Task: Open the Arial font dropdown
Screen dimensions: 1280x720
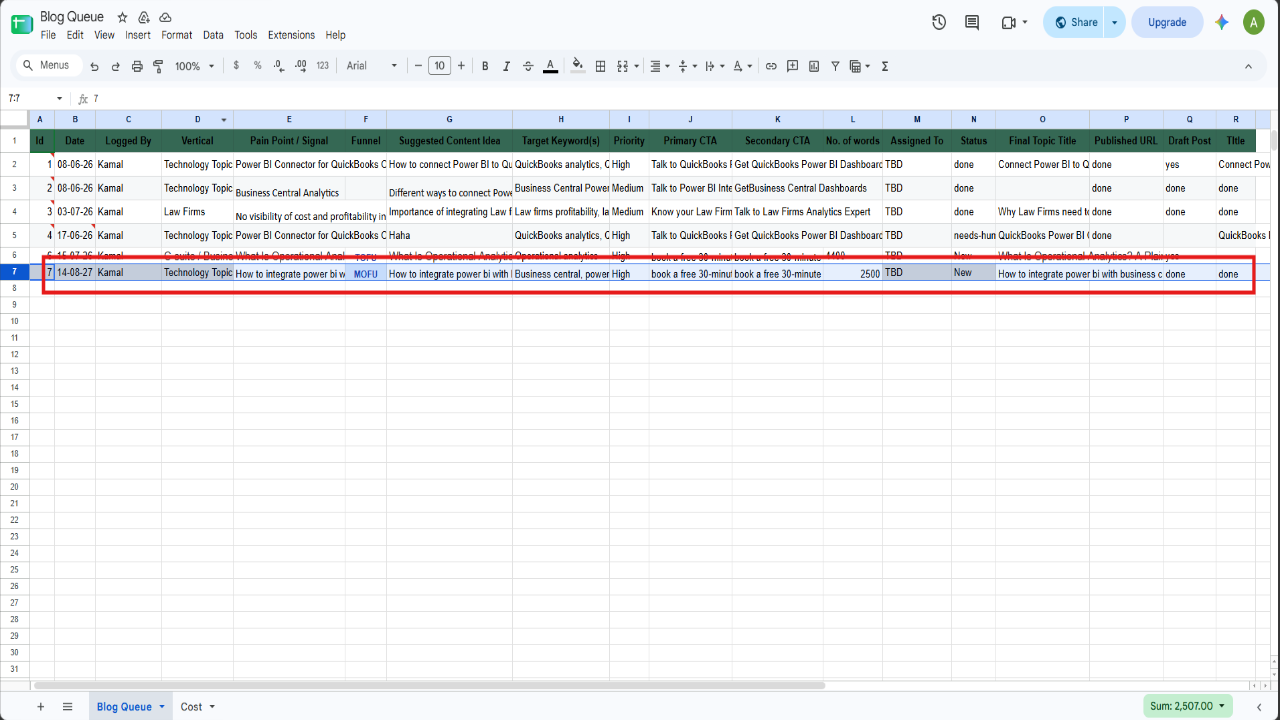Action: 372,66
